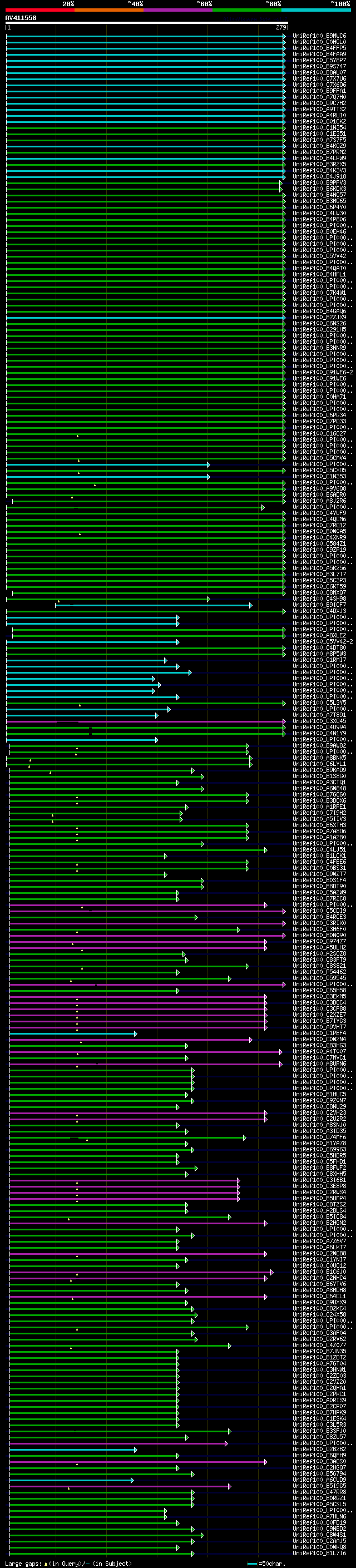Select label UniRef100_C1N354

coord(319,127)
